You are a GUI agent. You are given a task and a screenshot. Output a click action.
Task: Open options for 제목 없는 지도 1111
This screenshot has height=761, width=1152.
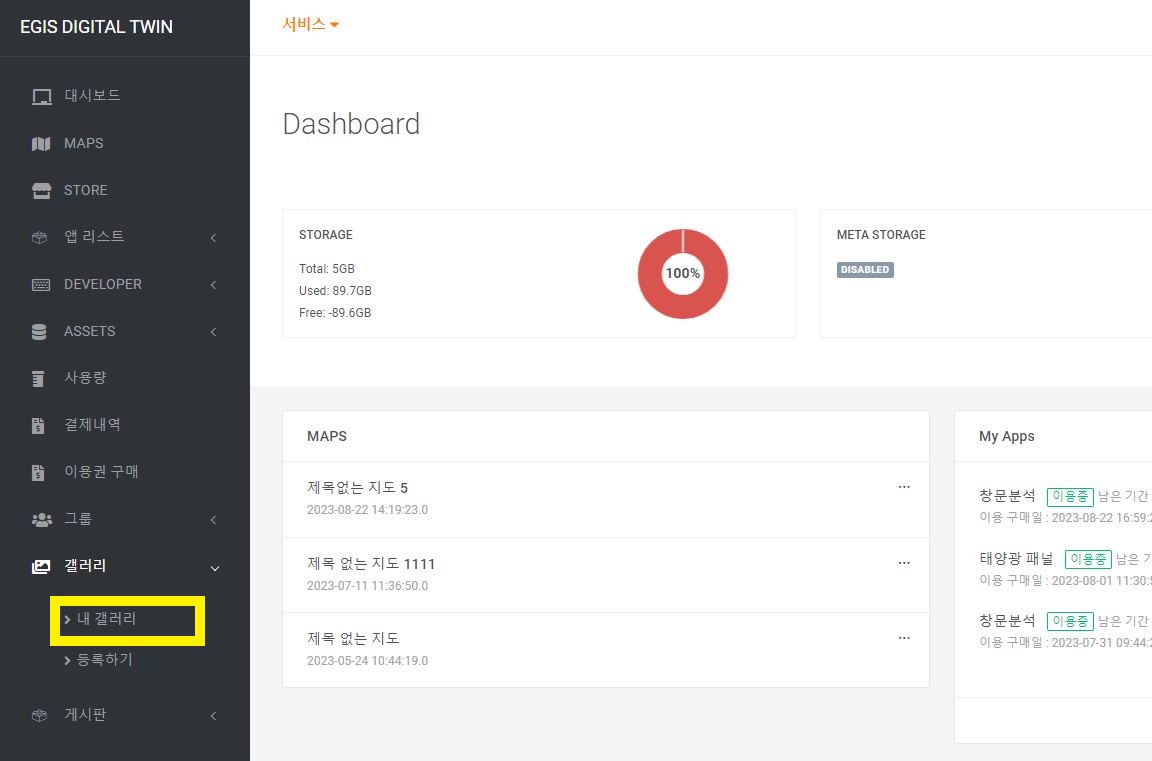(x=904, y=563)
